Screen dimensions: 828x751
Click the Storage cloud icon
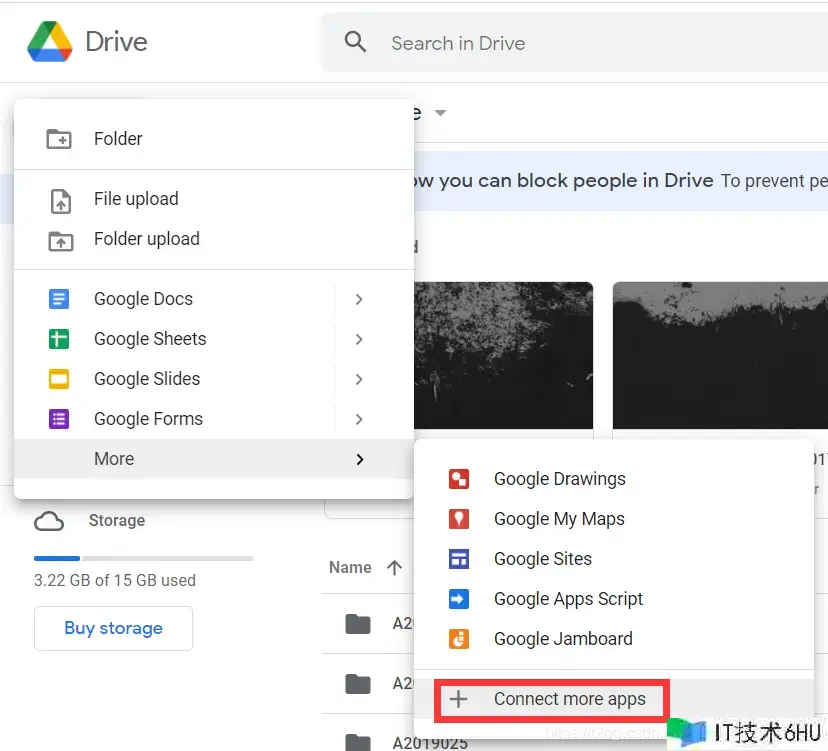[x=49, y=521]
